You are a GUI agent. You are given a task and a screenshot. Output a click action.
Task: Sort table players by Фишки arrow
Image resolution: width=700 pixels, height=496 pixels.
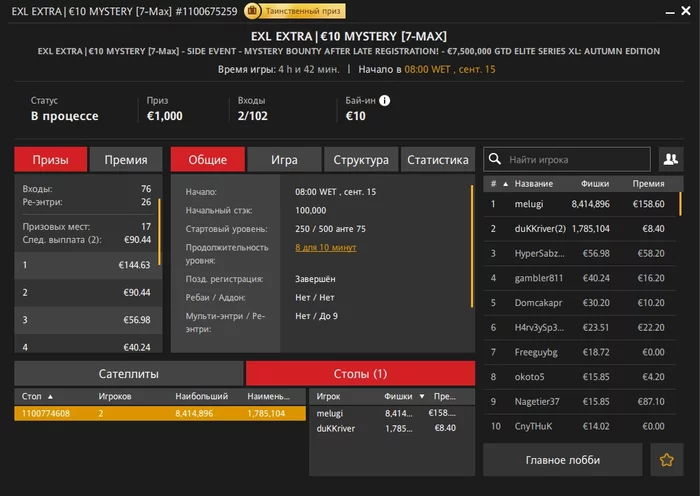click(x=422, y=396)
